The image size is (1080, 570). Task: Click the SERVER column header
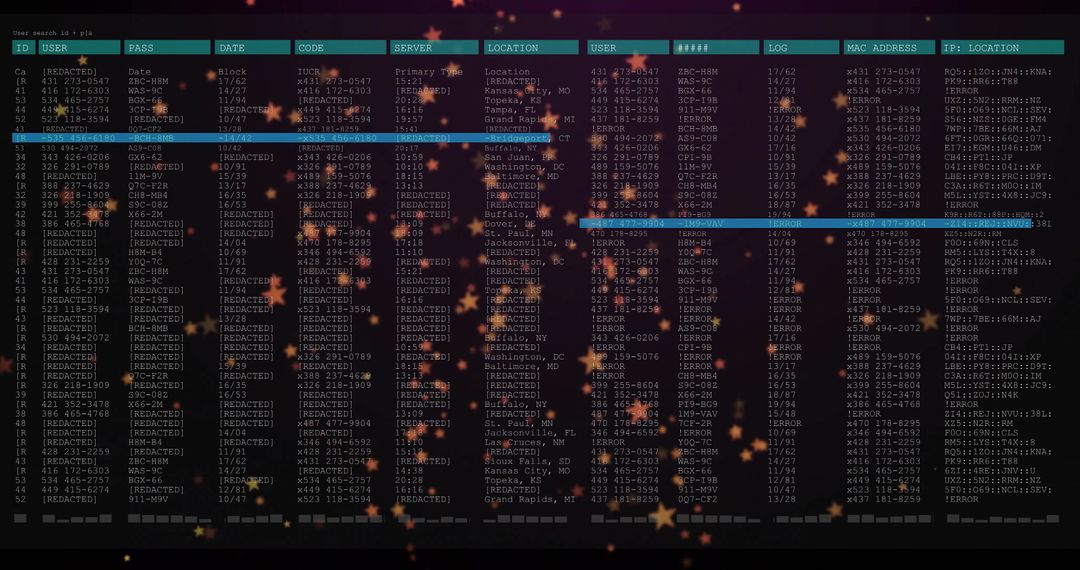[434, 48]
